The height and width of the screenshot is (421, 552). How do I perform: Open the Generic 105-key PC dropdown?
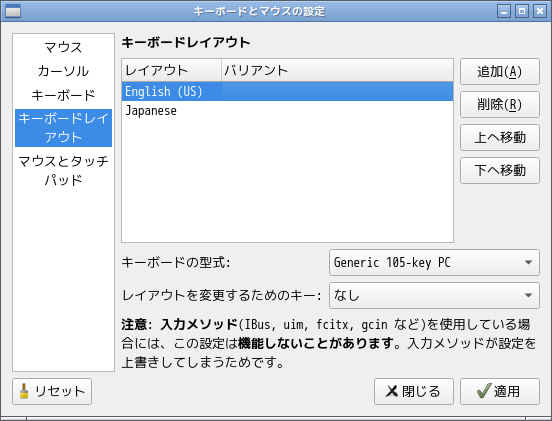point(434,263)
